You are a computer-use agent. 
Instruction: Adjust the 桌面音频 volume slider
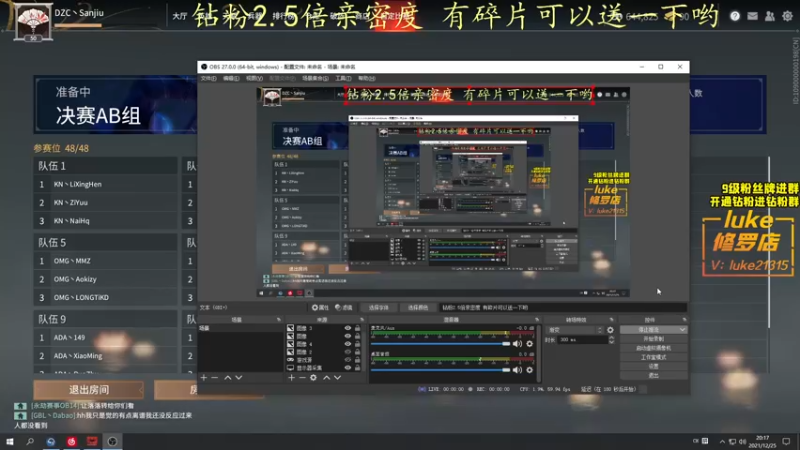pos(441,369)
